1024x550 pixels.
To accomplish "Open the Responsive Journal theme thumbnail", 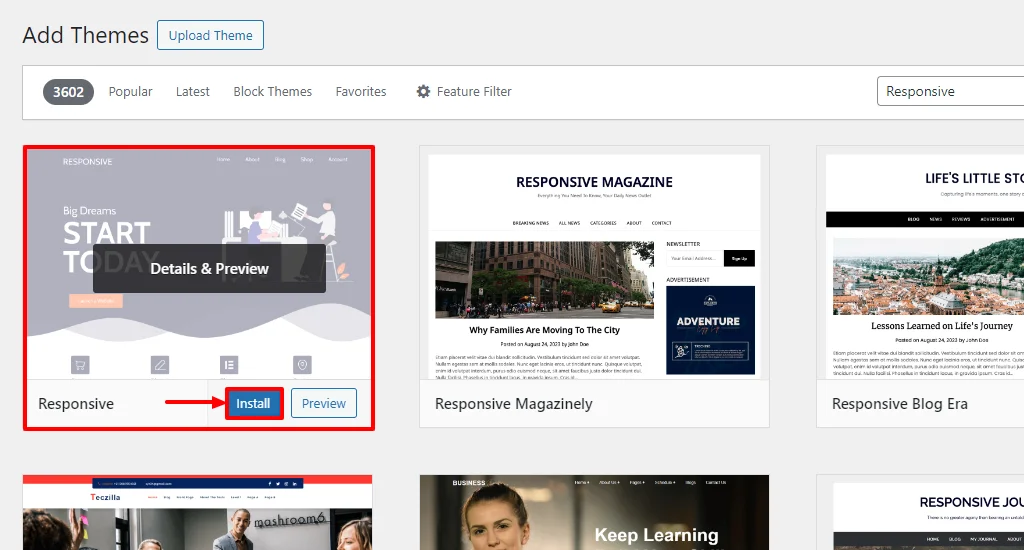I will point(920,513).
